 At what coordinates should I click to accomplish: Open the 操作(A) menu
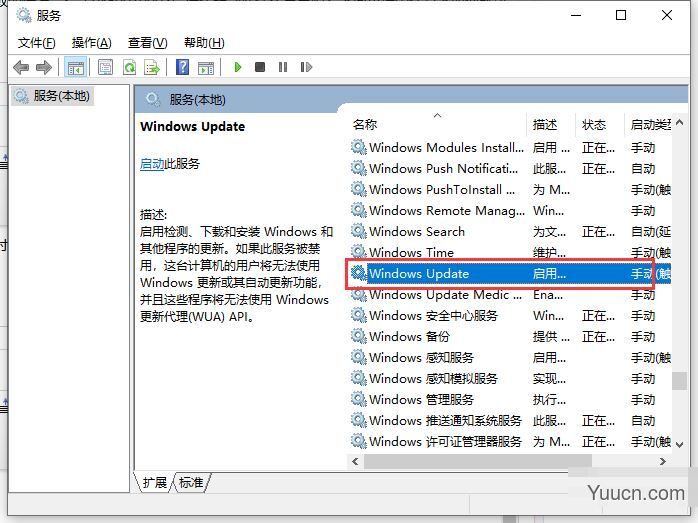(x=91, y=43)
